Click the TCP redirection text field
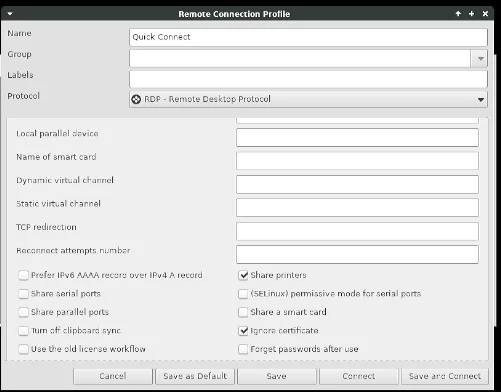 357,231
